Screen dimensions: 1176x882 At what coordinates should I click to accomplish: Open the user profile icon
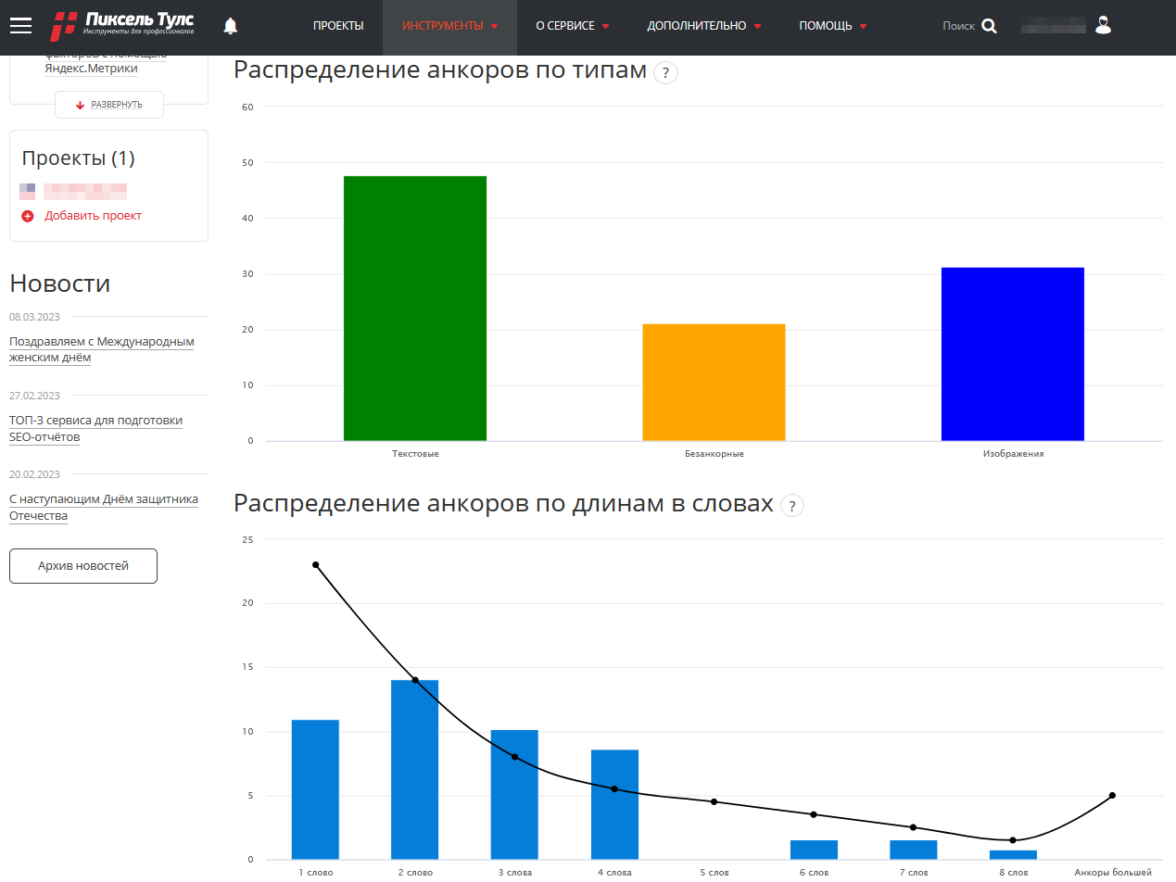pos(1103,26)
